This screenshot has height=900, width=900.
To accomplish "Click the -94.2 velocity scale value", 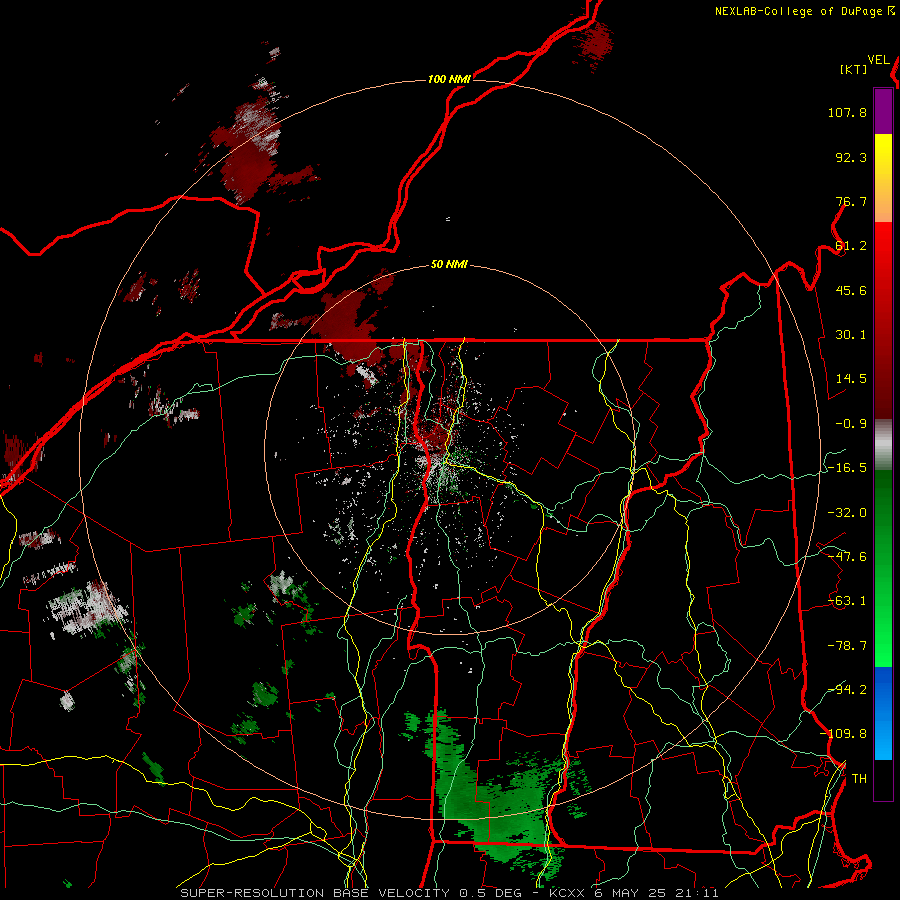I will (x=847, y=690).
